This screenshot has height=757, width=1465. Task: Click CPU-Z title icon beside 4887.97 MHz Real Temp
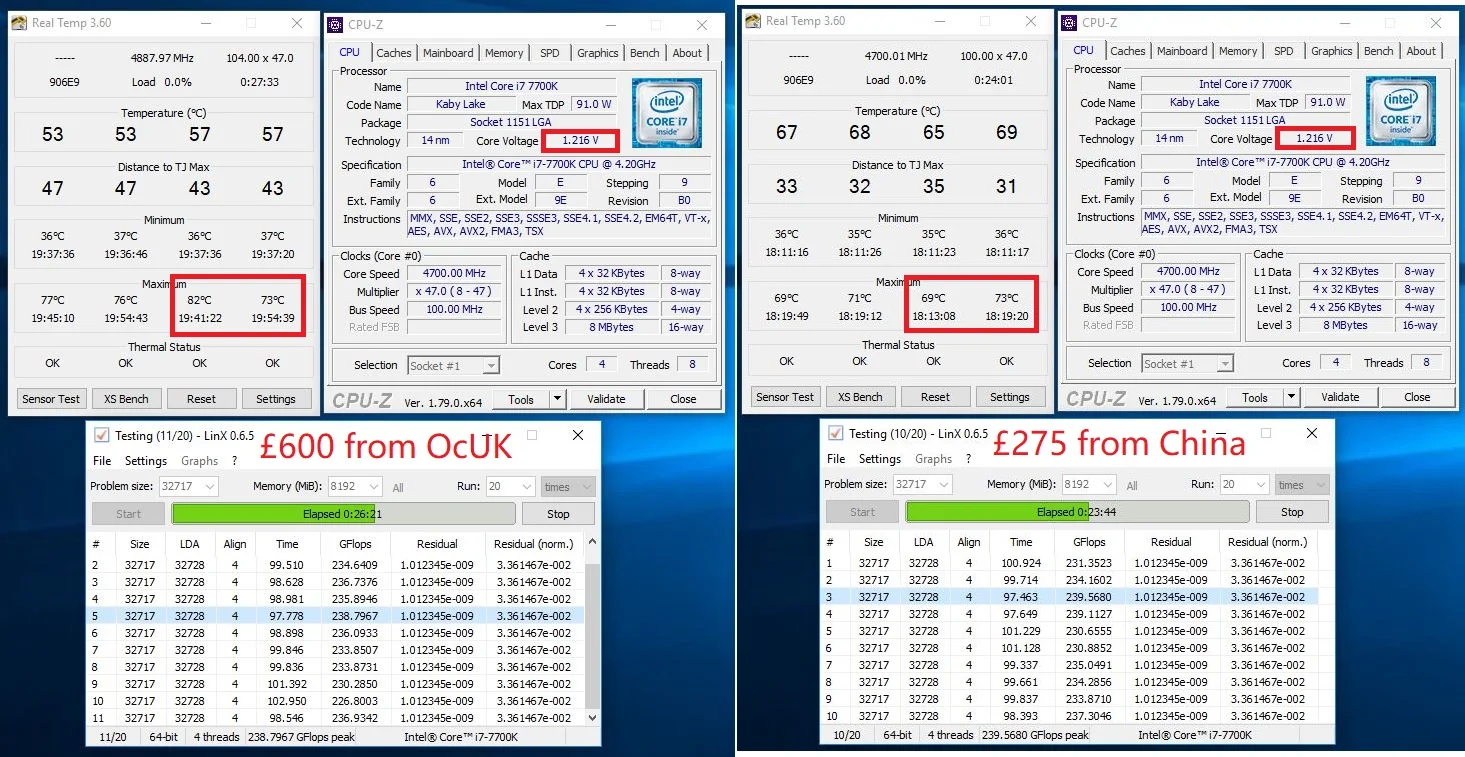(x=335, y=25)
